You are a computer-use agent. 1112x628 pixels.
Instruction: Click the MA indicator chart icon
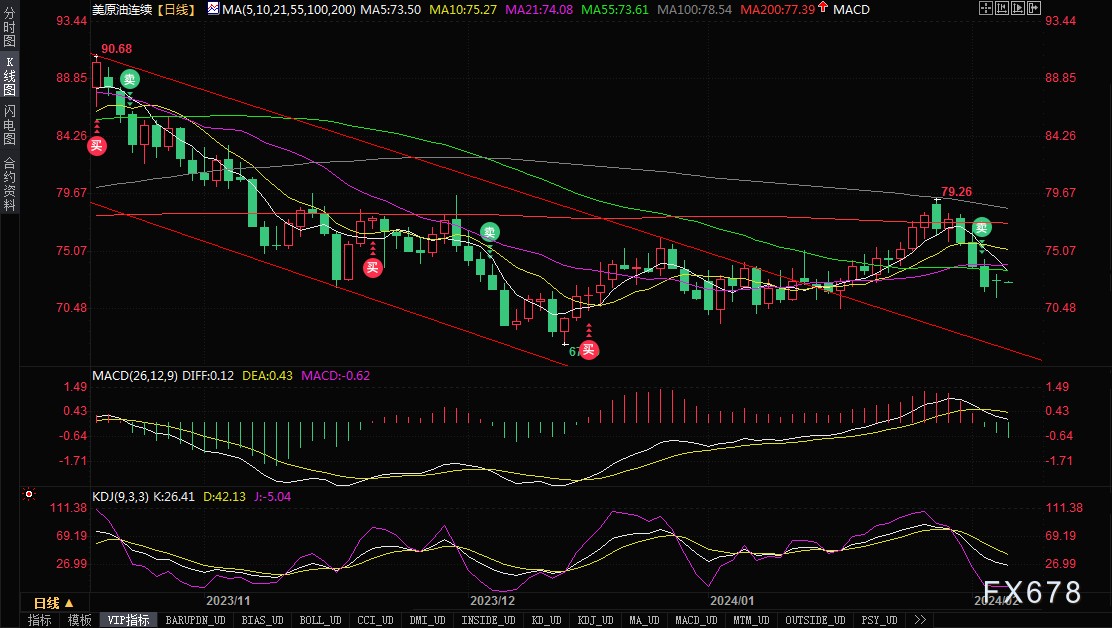(214, 9)
